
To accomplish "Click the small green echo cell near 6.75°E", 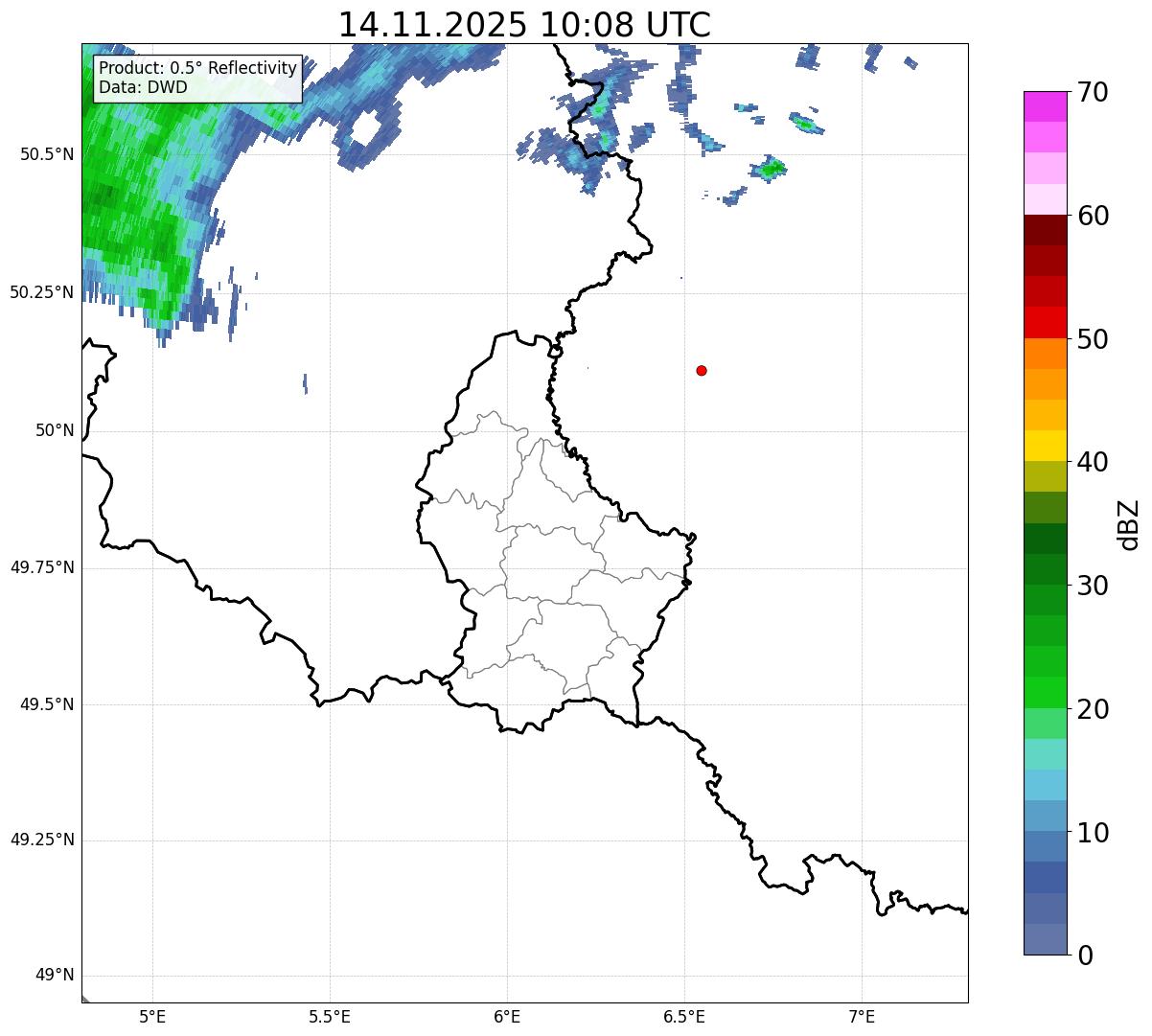I will 768,170.
